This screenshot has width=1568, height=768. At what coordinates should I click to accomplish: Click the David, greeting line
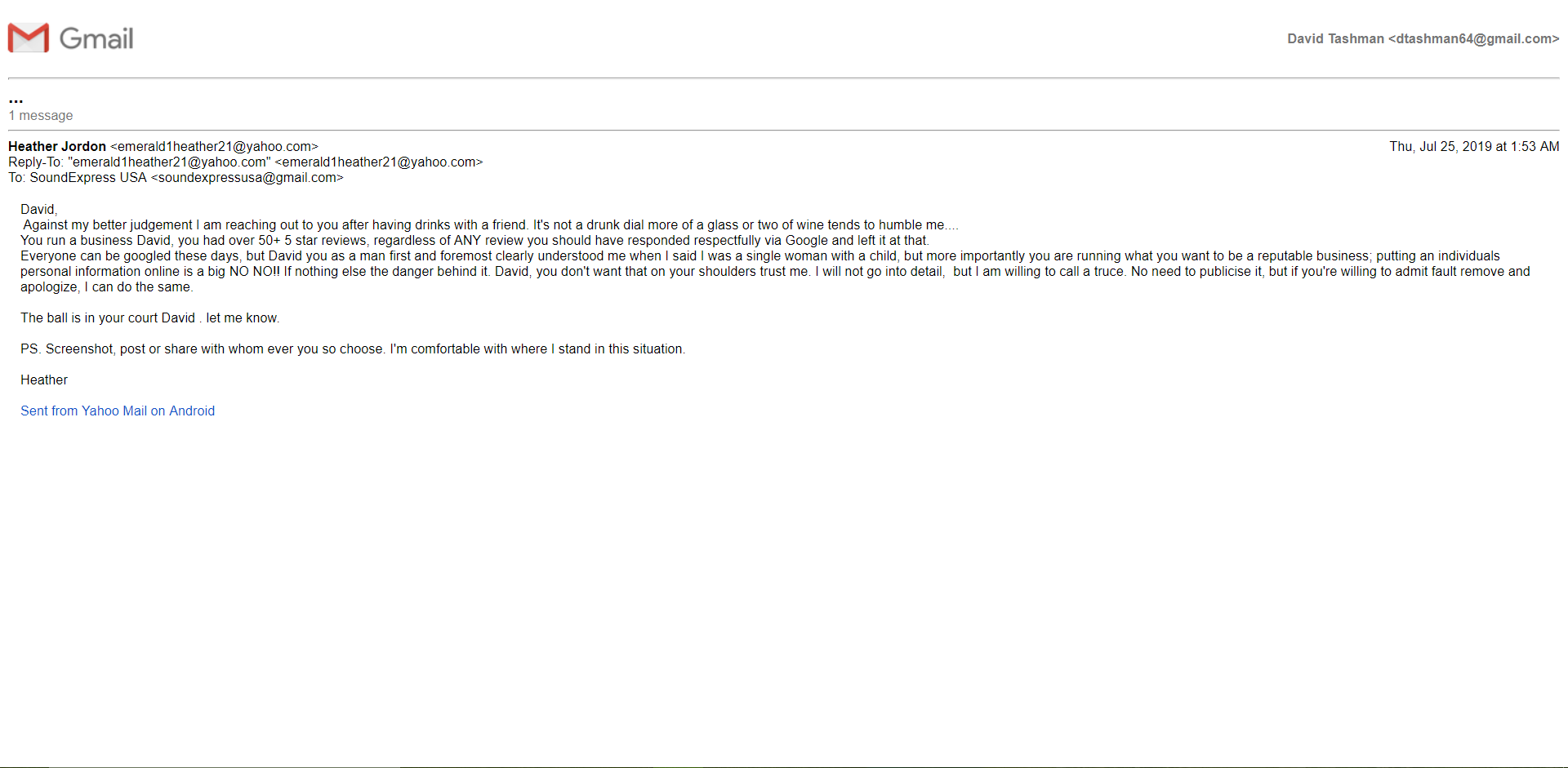tap(39, 209)
